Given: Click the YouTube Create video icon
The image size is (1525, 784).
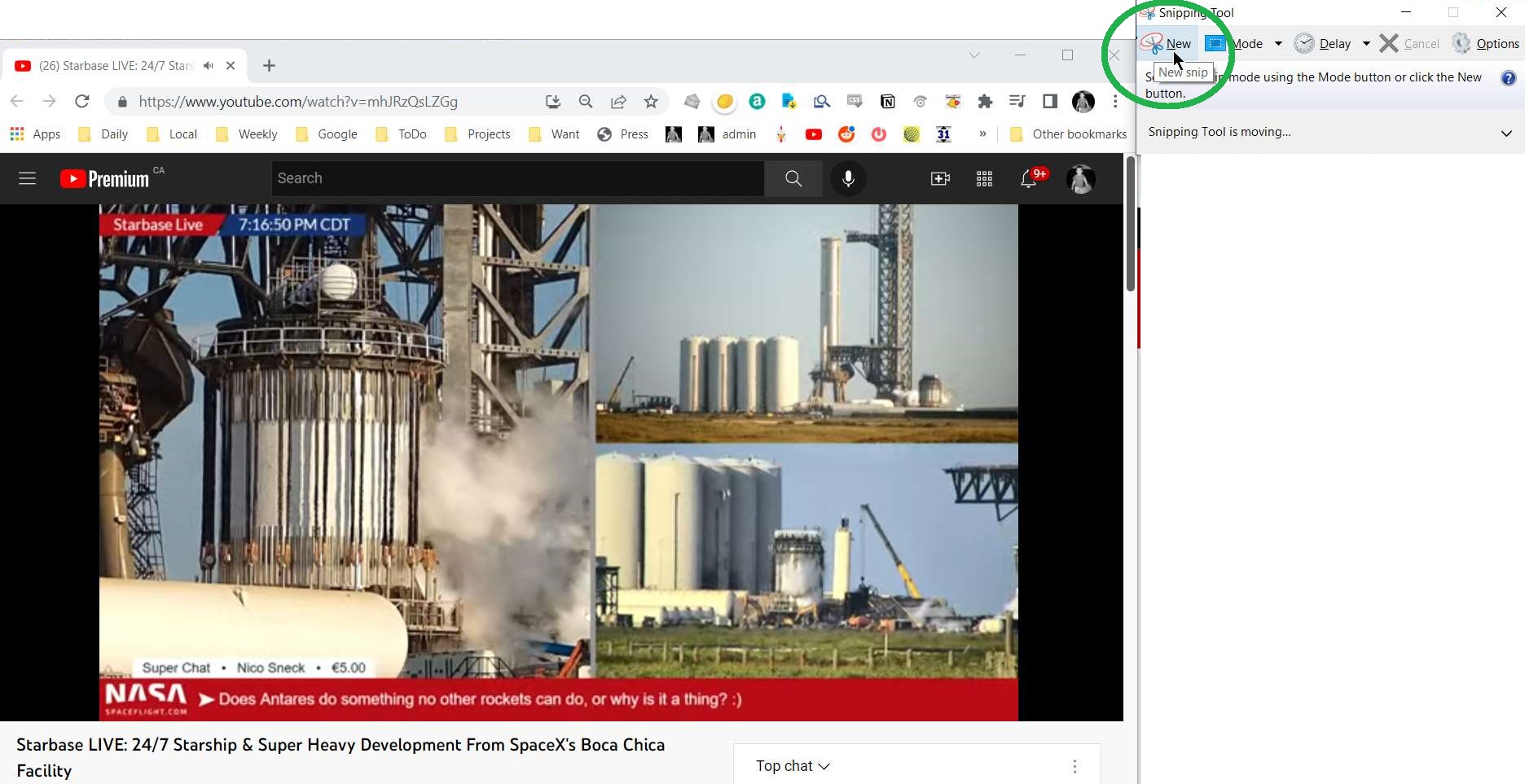Looking at the screenshot, I should [x=940, y=179].
